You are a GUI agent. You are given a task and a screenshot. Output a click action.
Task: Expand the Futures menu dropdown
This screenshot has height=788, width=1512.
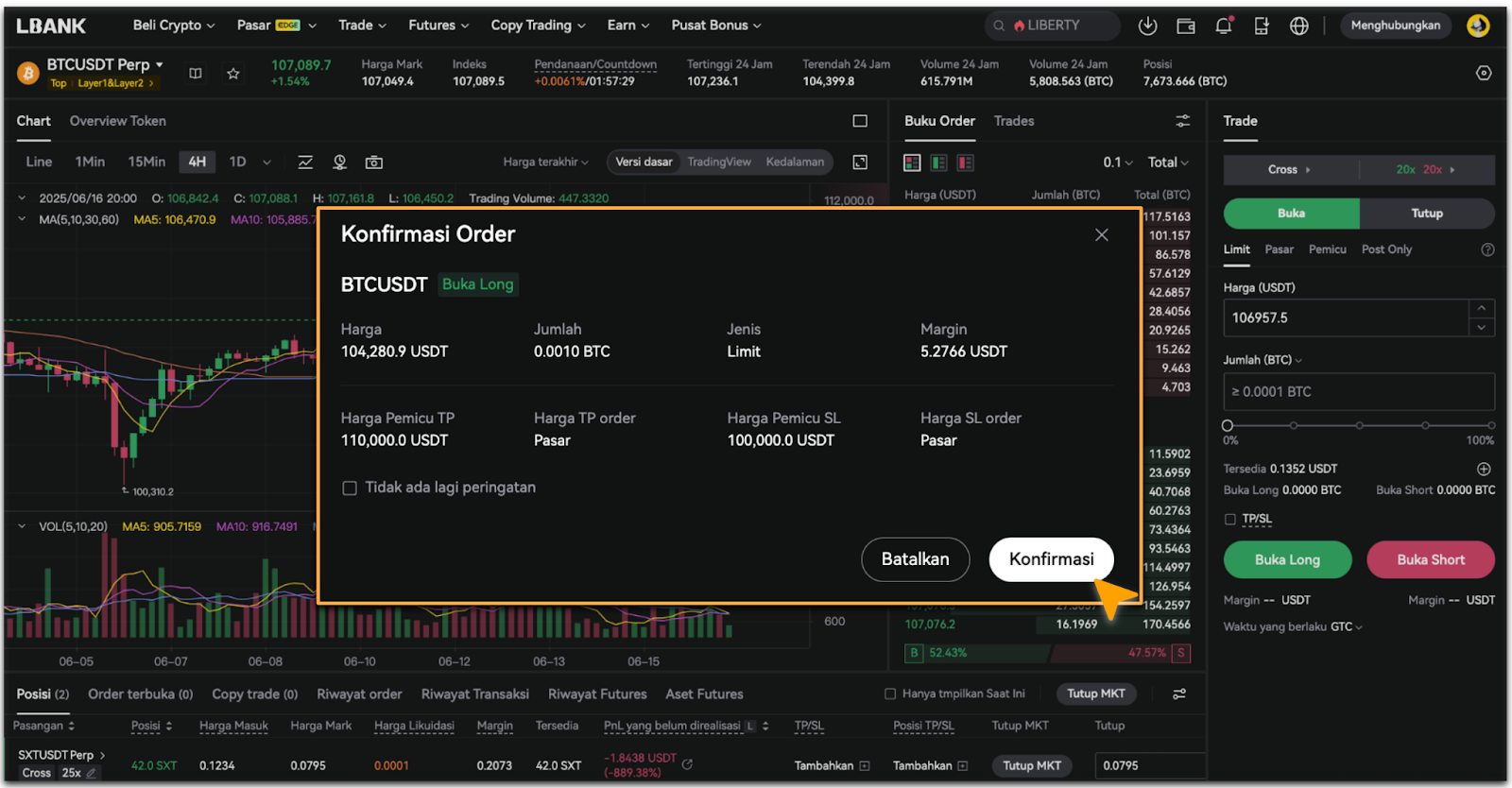(438, 26)
